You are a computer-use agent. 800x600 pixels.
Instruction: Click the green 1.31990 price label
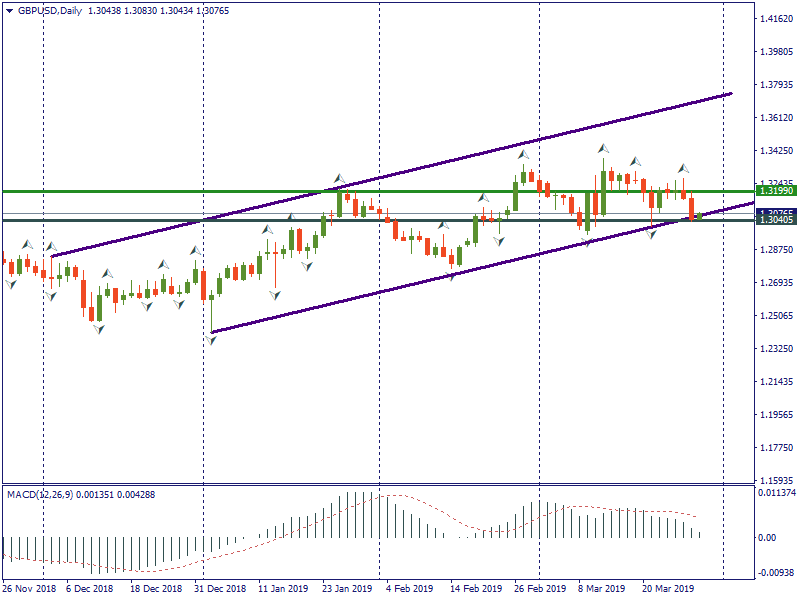point(776,190)
